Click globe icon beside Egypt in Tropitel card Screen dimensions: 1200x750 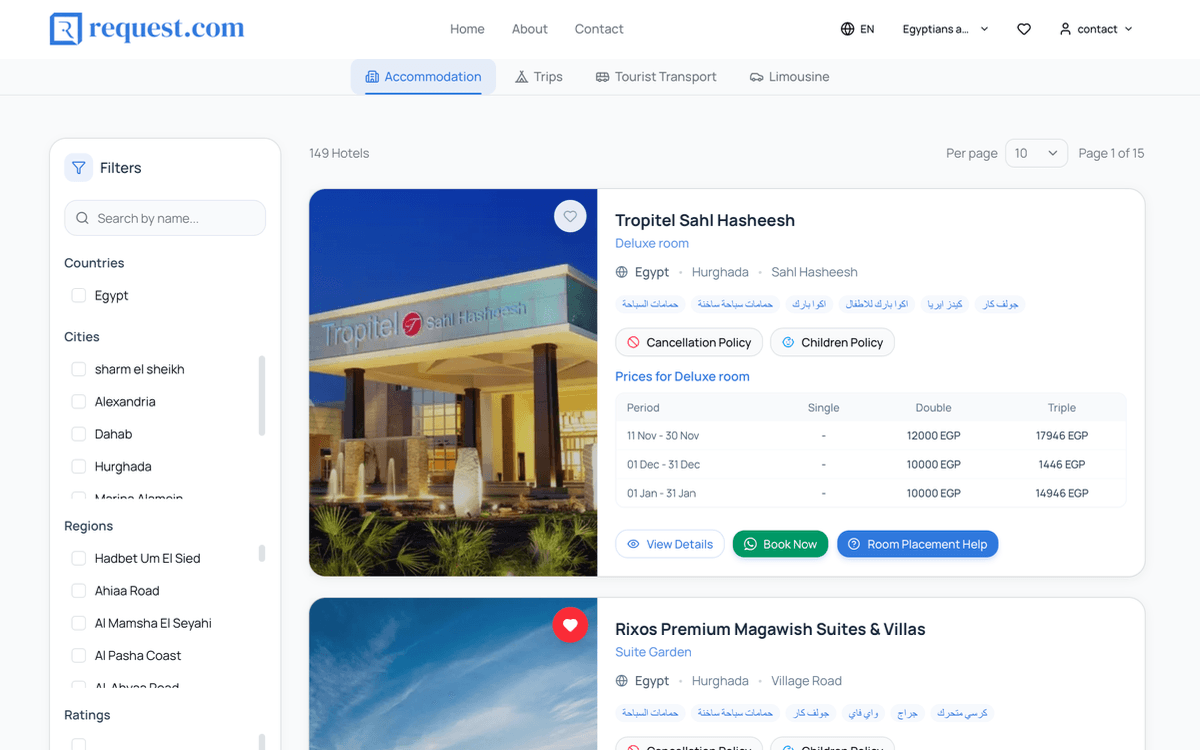pyautogui.click(x=622, y=272)
